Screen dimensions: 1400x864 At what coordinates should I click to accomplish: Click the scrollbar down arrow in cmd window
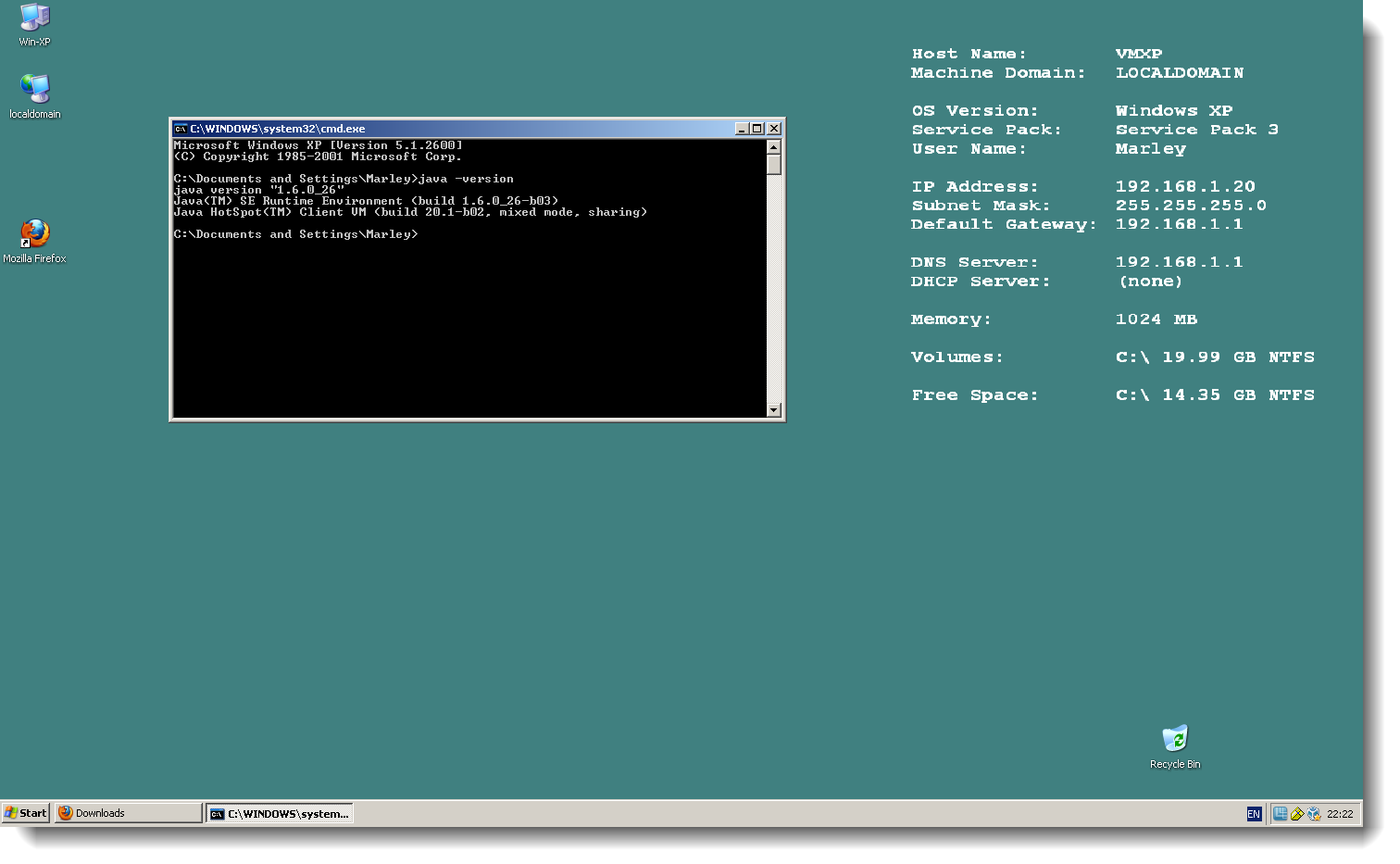(772, 410)
